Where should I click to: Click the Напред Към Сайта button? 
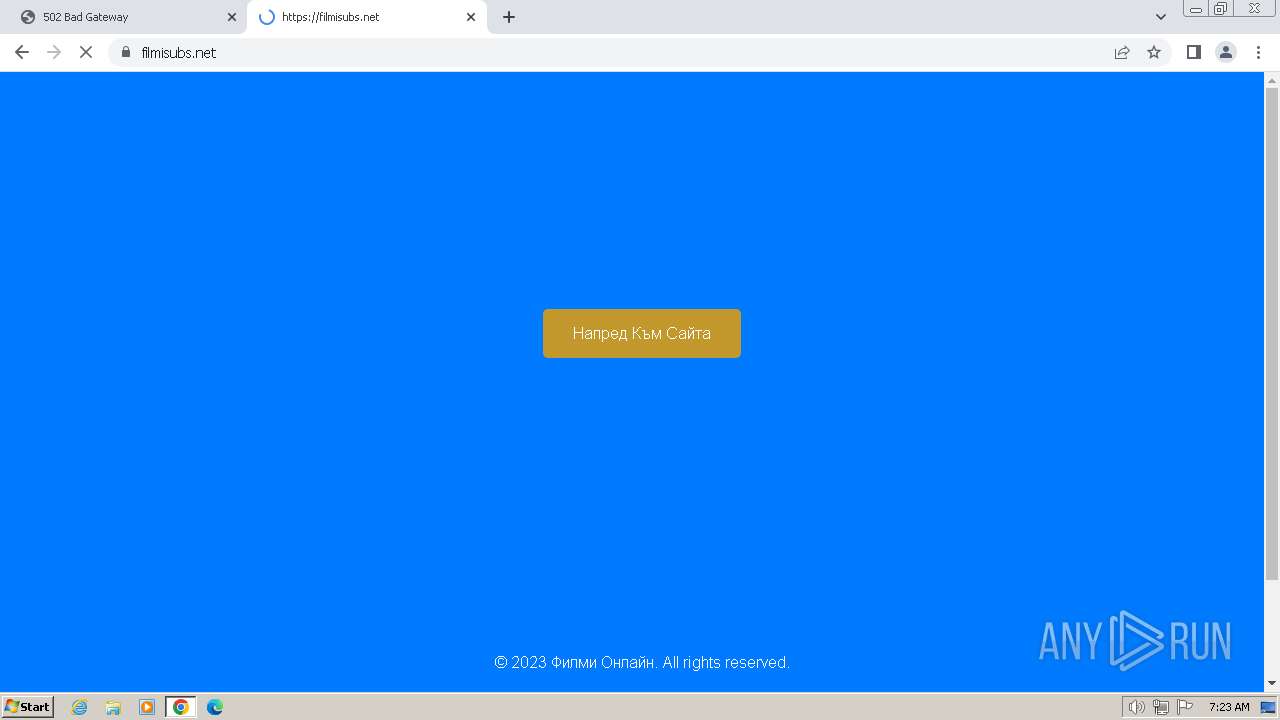642,333
